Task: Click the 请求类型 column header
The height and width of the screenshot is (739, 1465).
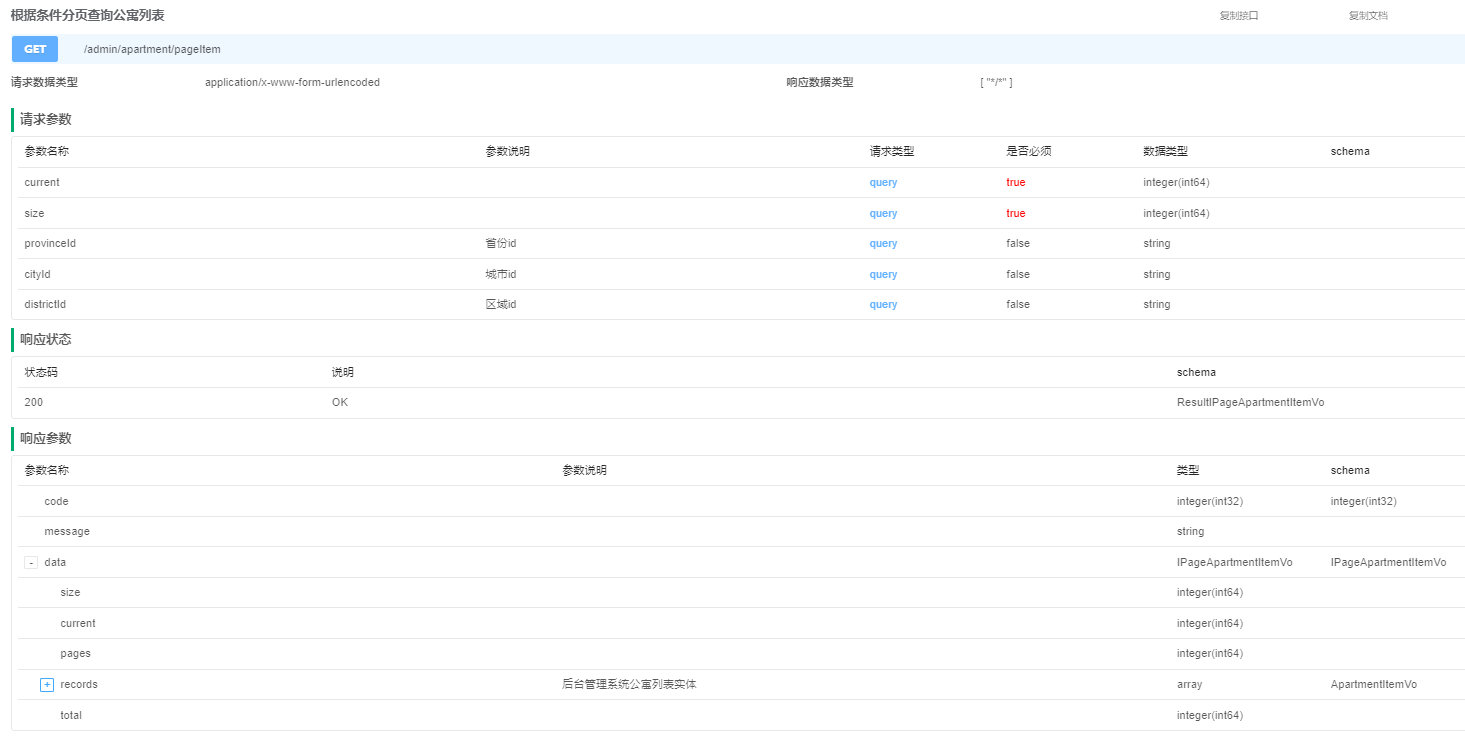Action: coord(892,152)
